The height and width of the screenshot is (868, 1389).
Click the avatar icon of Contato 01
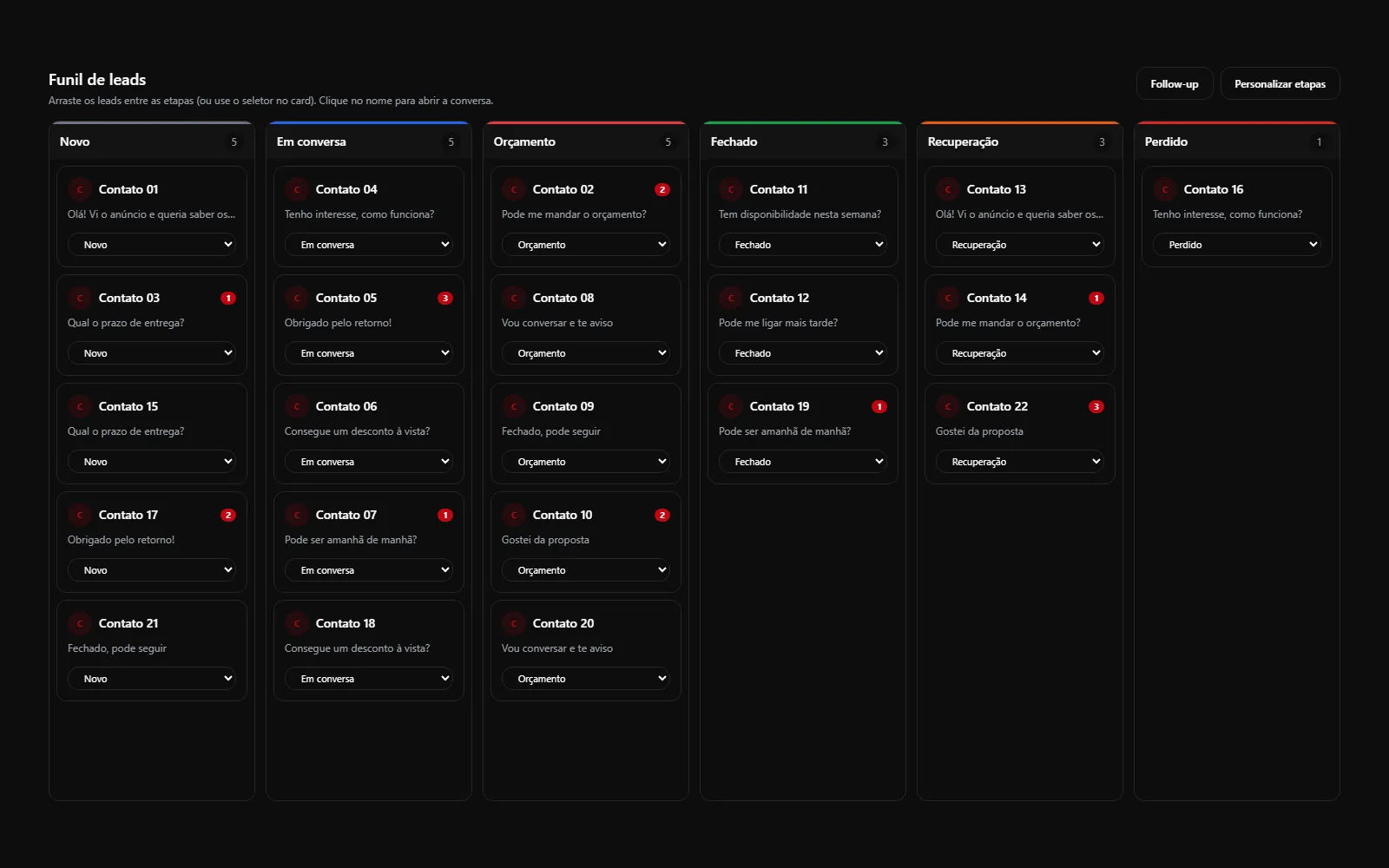coord(80,189)
